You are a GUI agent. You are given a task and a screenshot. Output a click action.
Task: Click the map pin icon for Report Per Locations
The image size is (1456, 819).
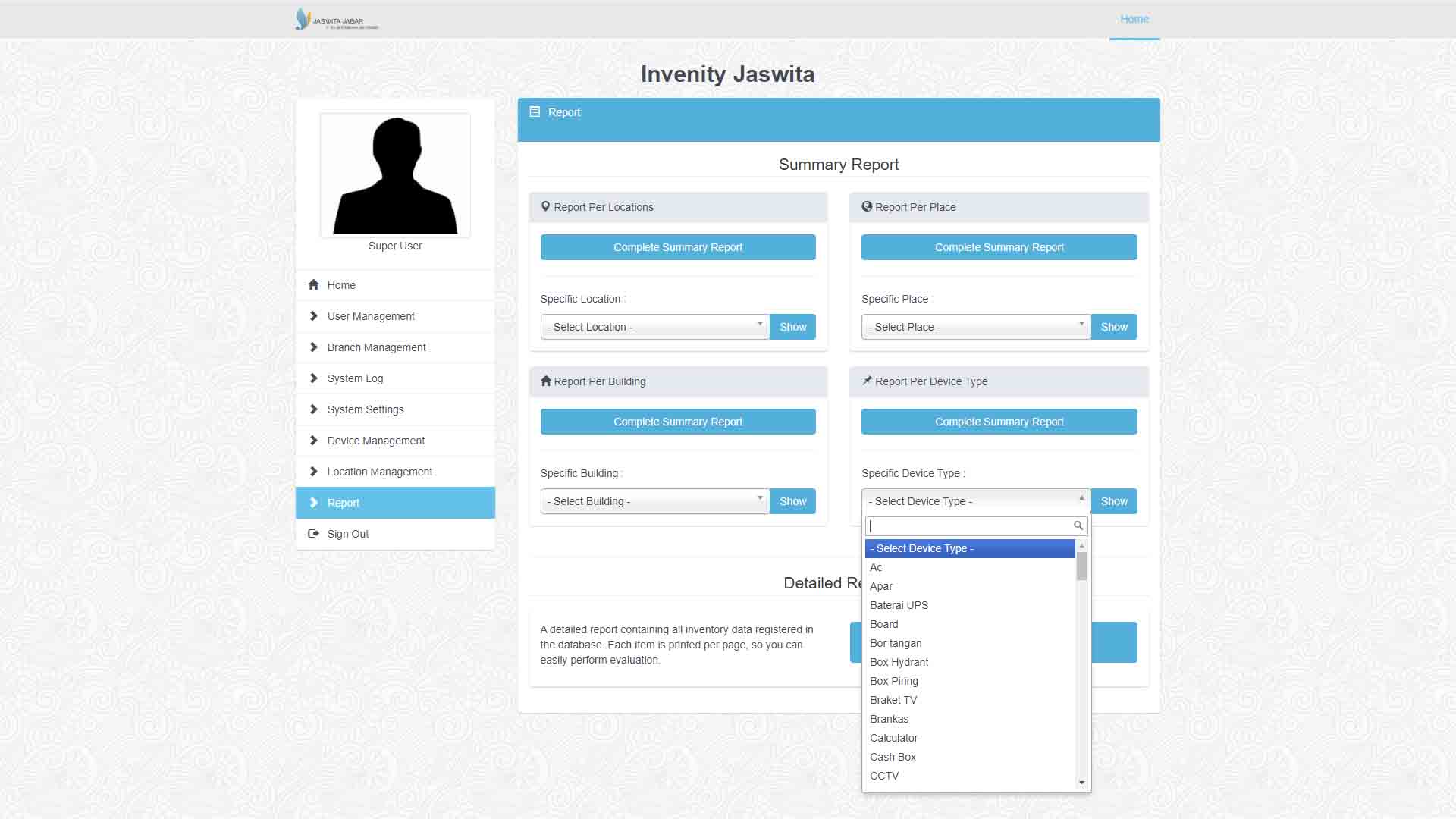545,207
